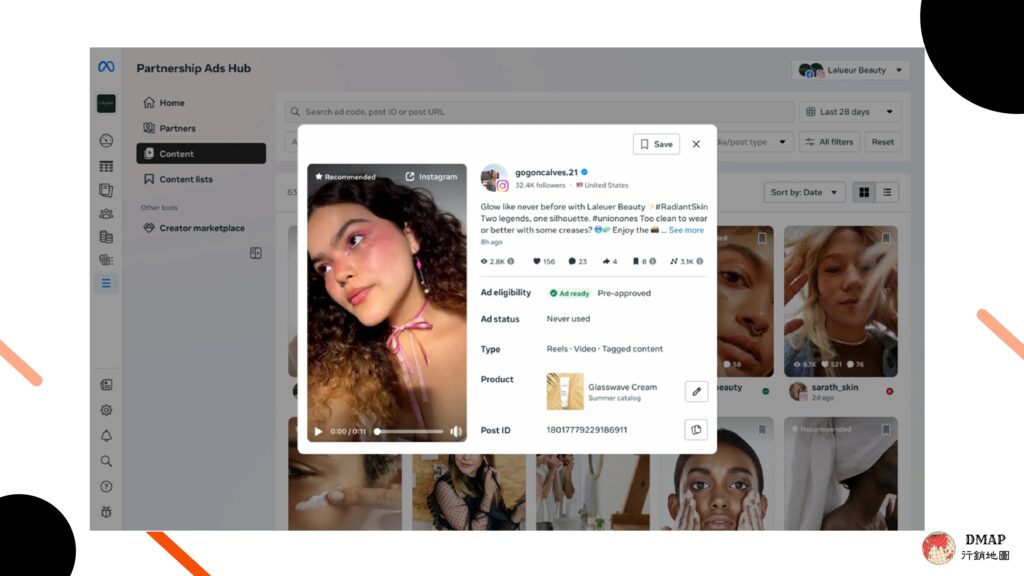
Task: Open the Sort by: Date dropdown
Action: pyautogui.click(x=804, y=192)
